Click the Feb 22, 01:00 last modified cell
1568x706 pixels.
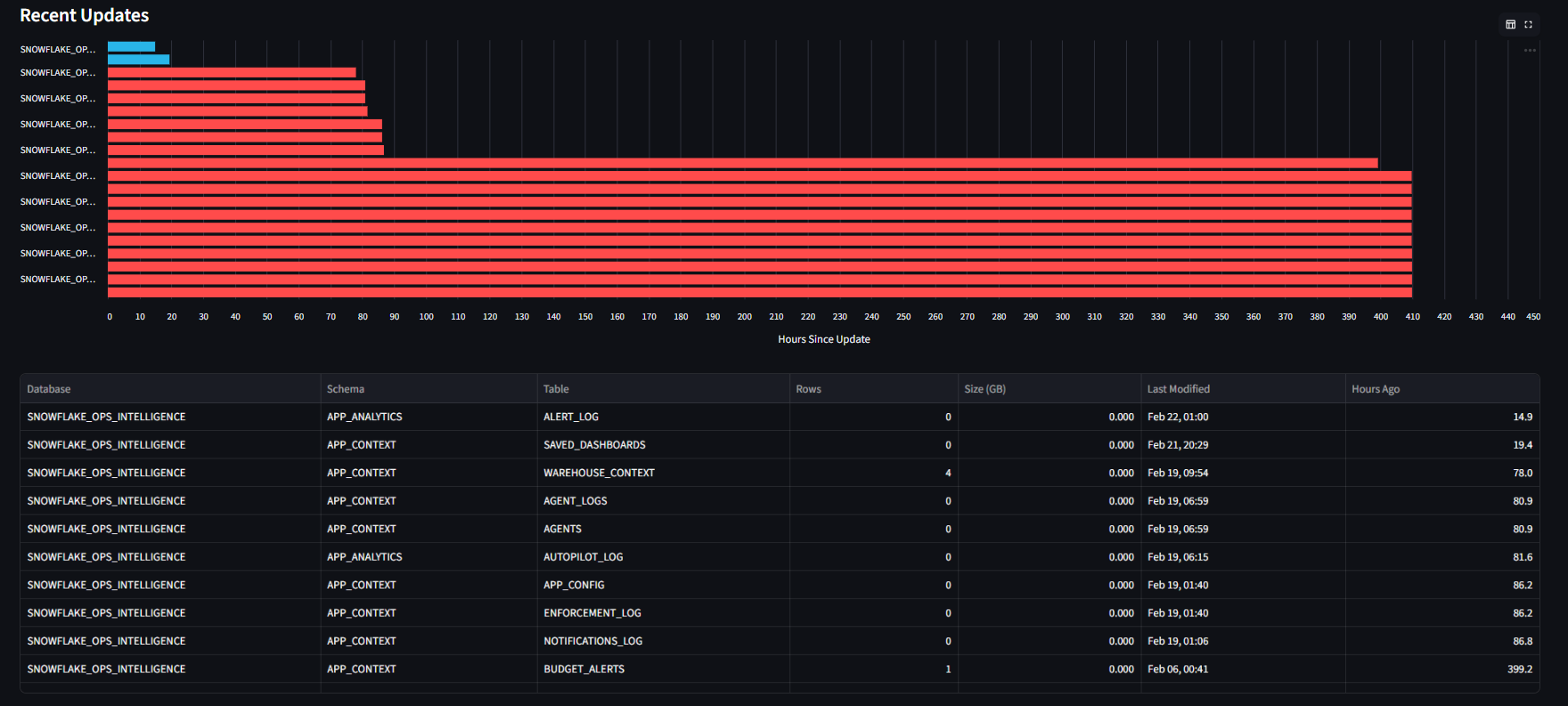coord(1243,417)
